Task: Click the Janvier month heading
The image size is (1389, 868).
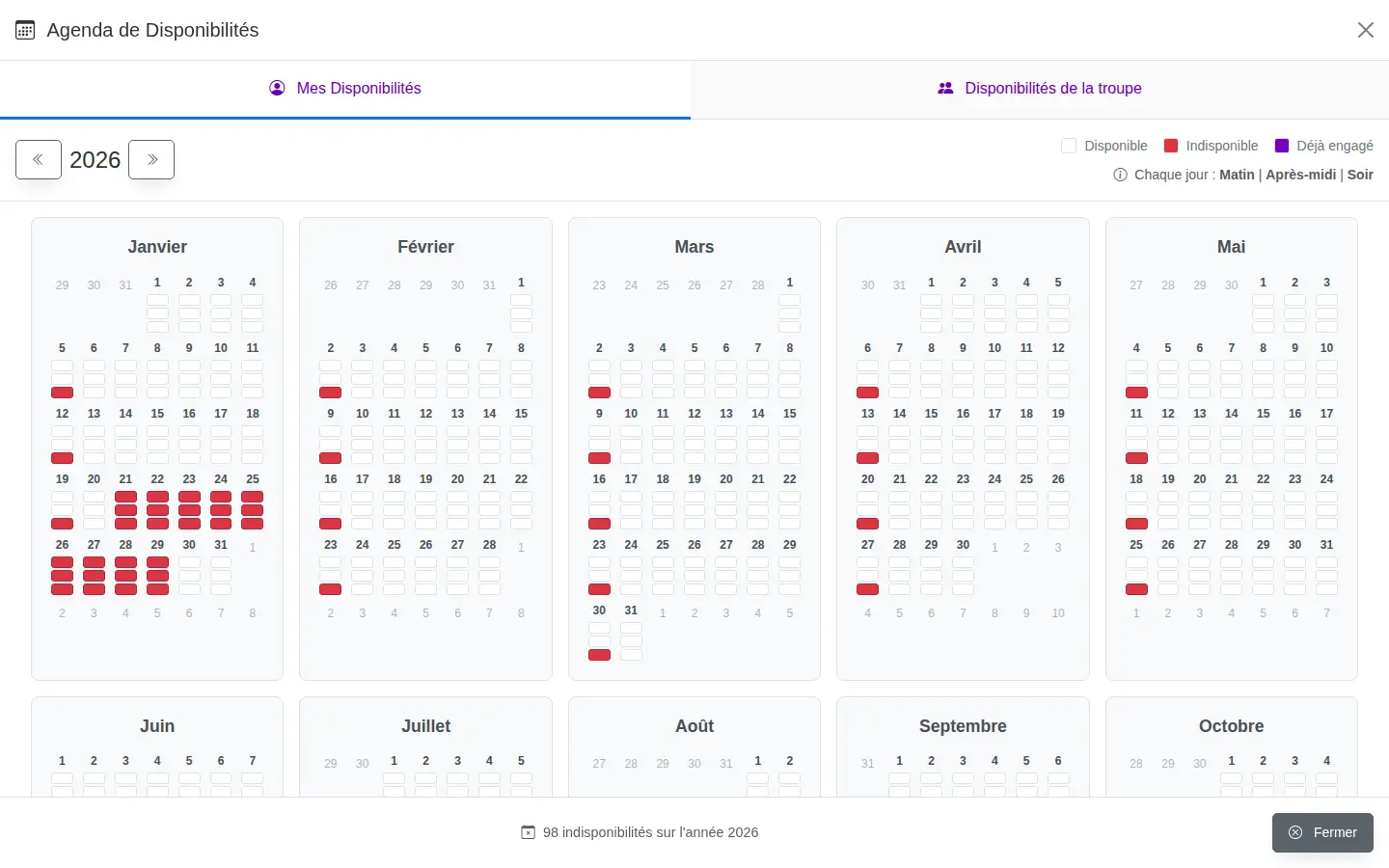Action: pyautogui.click(x=157, y=247)
